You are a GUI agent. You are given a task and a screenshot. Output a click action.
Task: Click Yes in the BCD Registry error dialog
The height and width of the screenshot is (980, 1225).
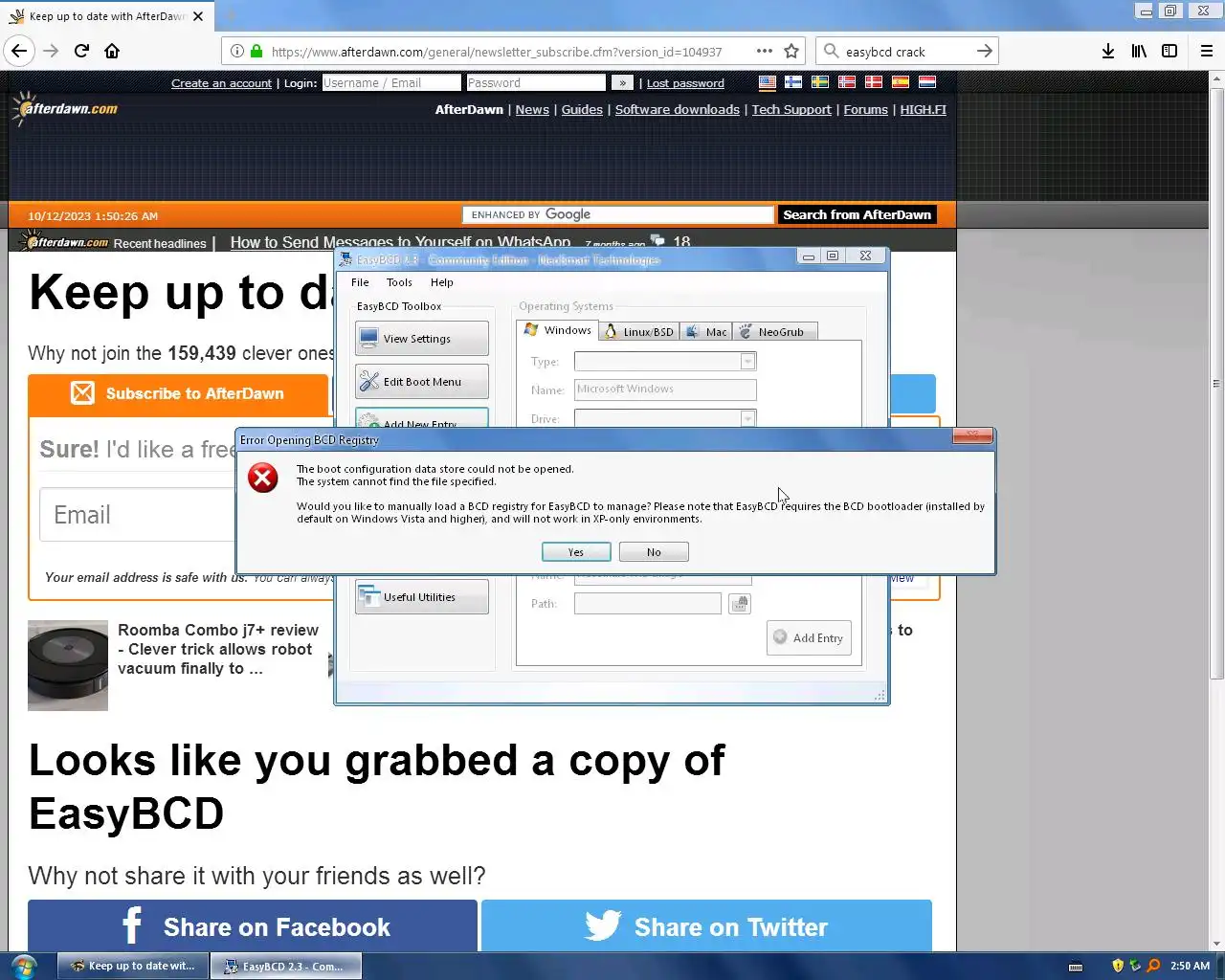pos(576,552)
